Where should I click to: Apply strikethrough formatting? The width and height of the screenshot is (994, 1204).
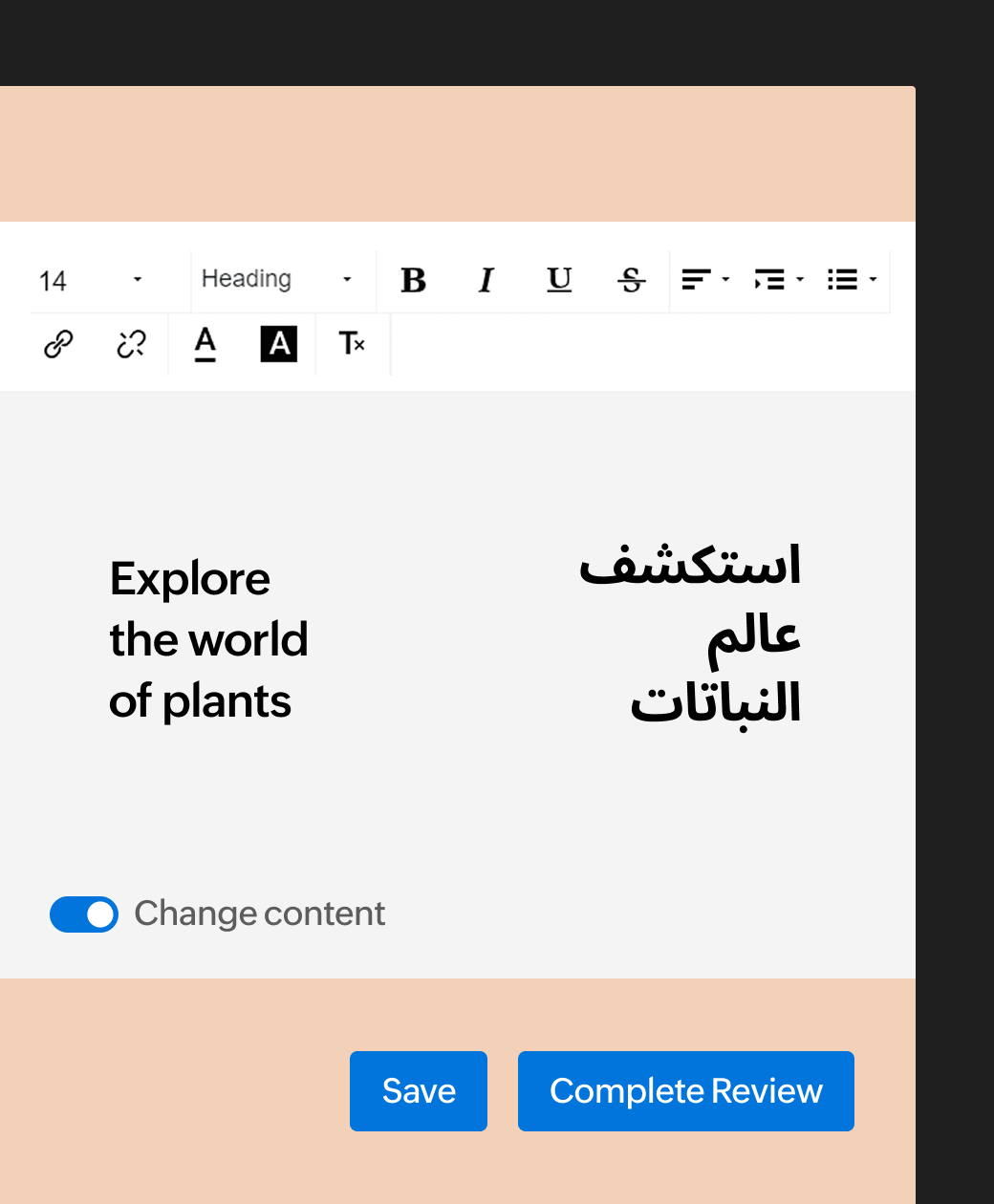(631, 280)
